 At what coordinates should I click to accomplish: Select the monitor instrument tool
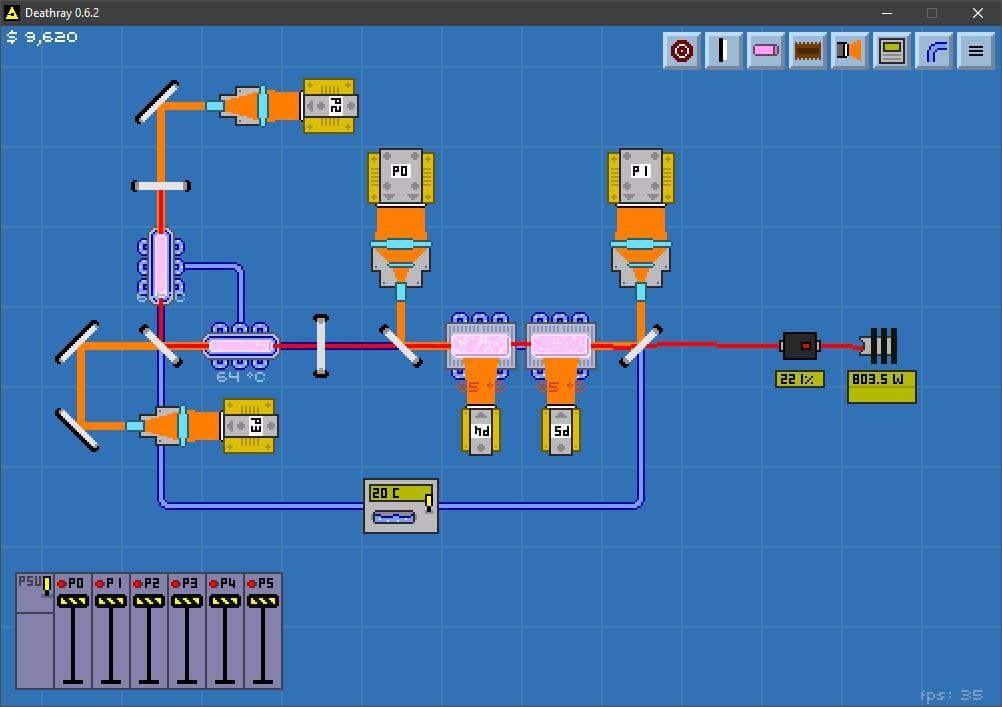[x=892, y=50]
